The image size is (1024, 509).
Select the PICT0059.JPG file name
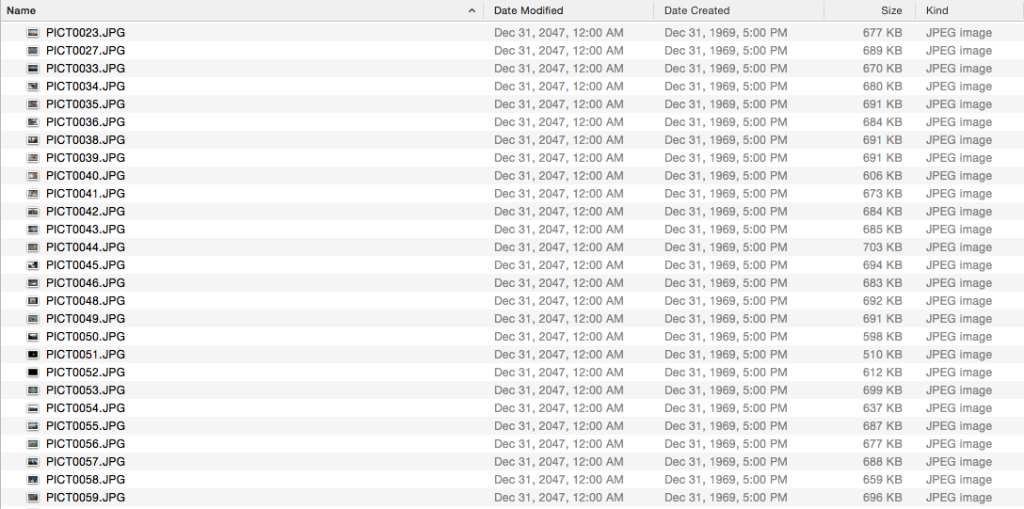pyautogui.click(x=86, y=497)
